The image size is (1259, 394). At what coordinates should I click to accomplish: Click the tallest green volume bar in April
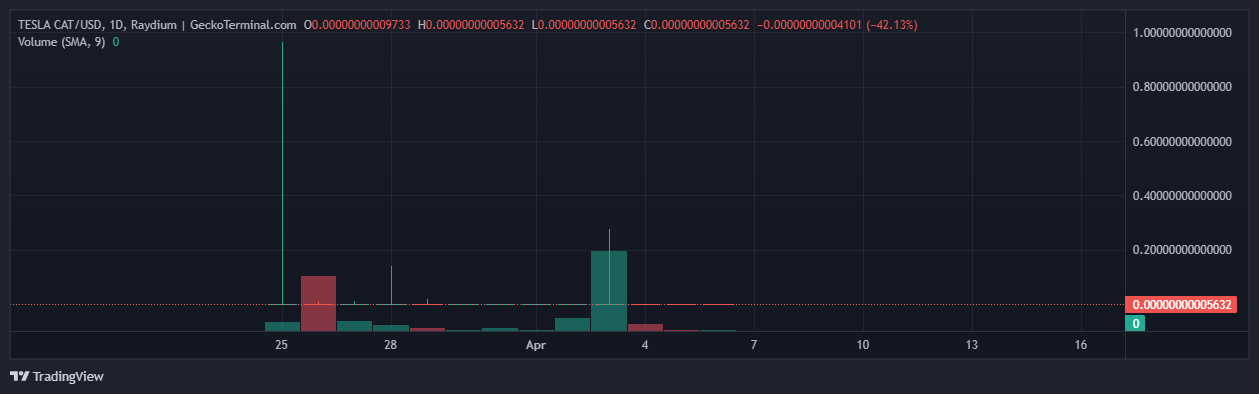[609, 291]
